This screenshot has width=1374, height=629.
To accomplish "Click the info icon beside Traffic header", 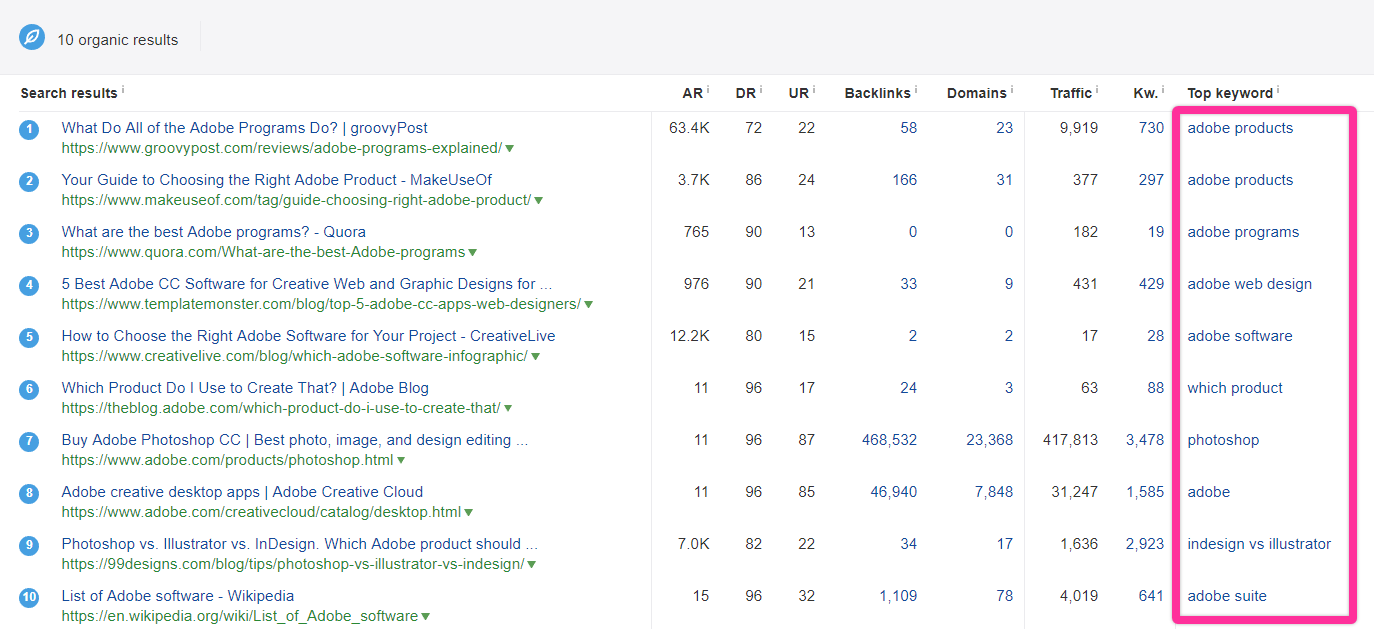I will 1097,90.
